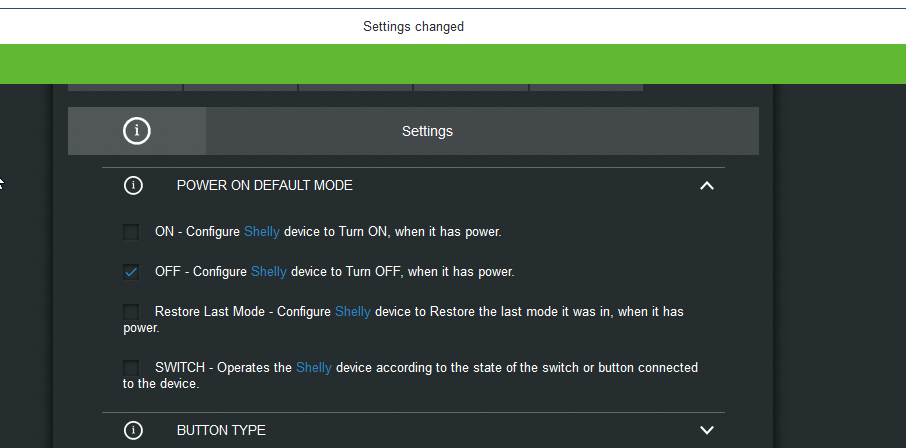
Task: Click the POWER ON DEFAULT MODE heading text
Action: pyautogui.click(x=265, y=186)
